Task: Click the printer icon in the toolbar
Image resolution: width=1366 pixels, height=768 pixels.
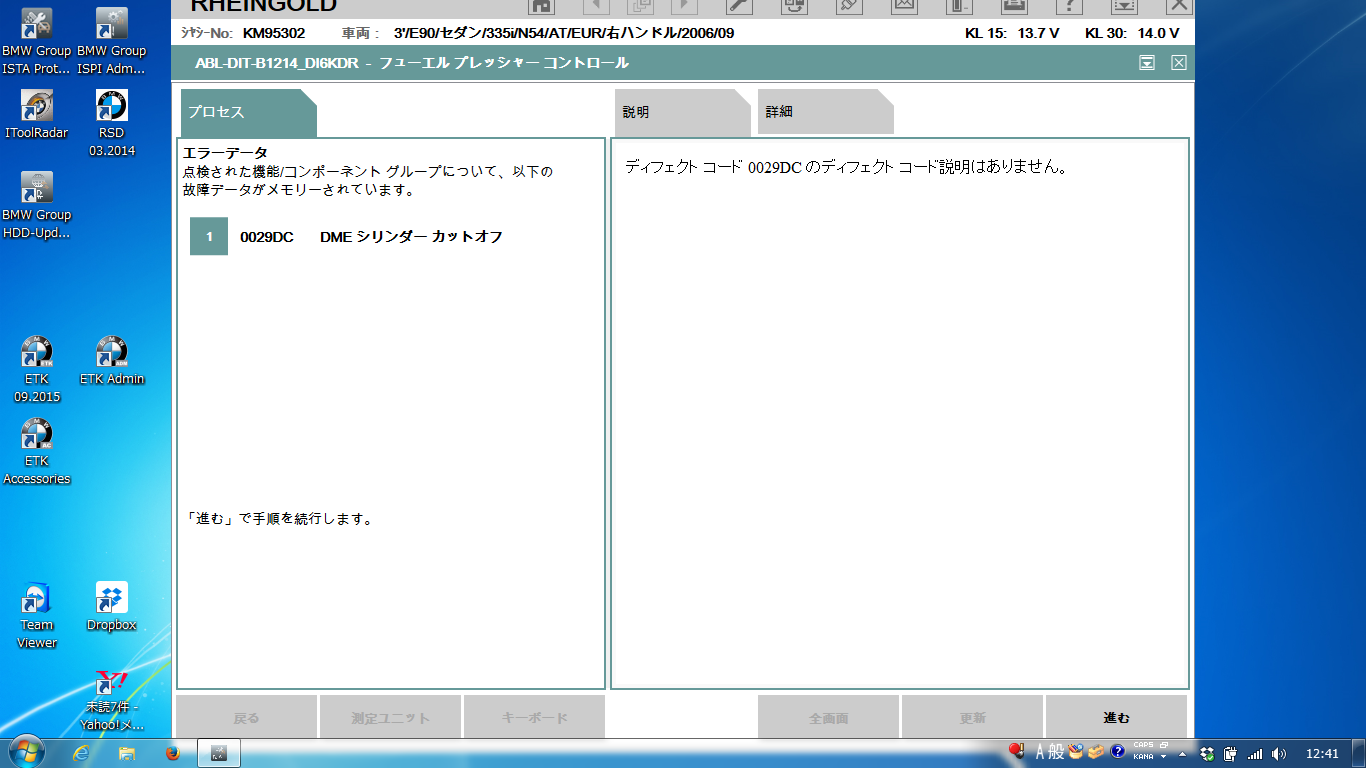Action: pyautogui.click(x=1014, y=6)
